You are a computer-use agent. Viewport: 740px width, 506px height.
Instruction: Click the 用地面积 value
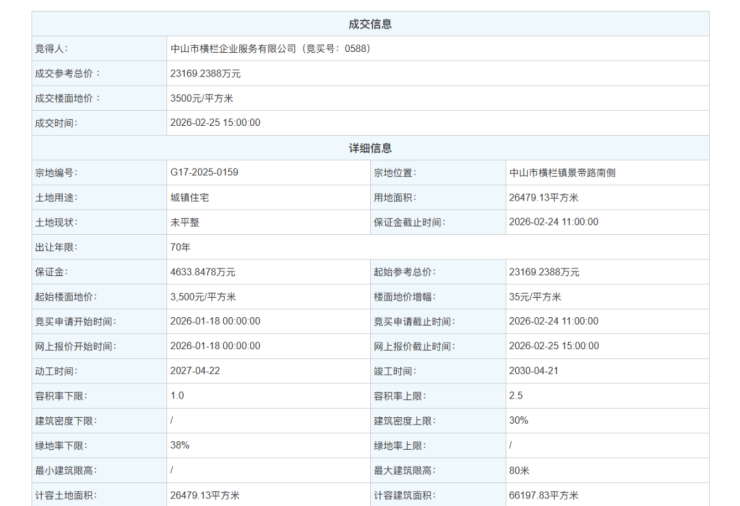click(547, 198)
